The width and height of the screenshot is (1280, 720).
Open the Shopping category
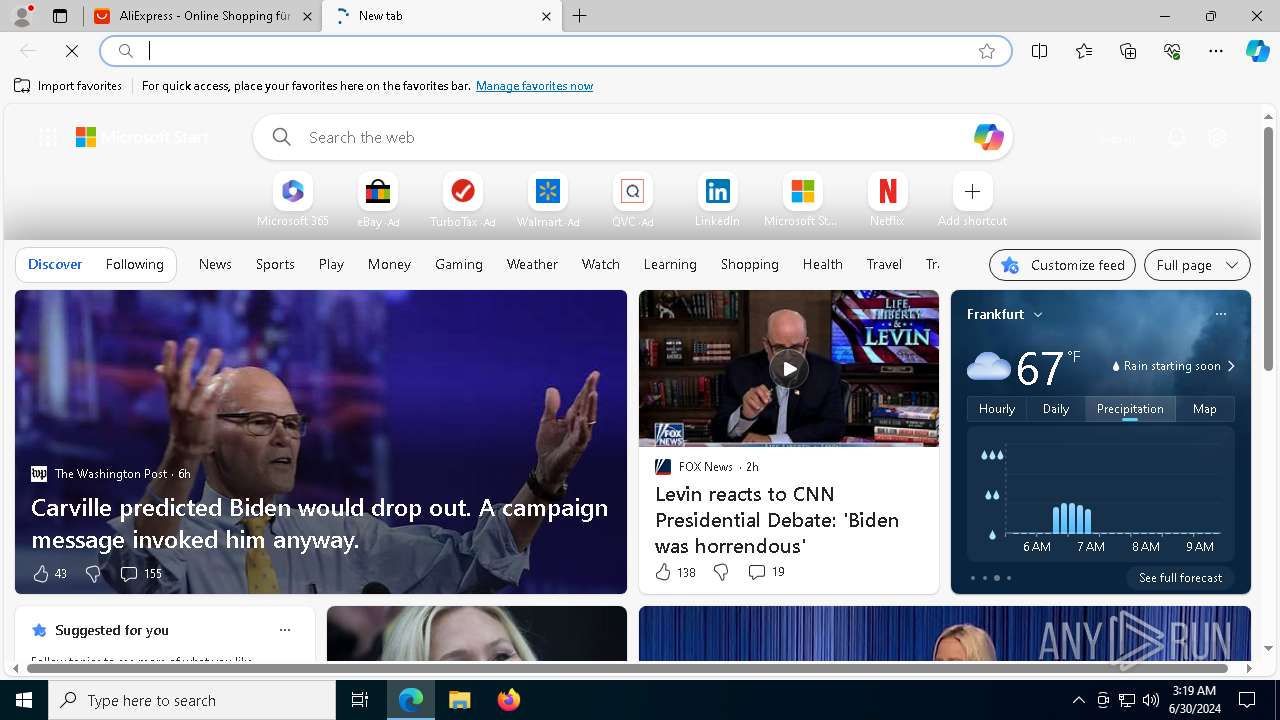click(x=749, y=264)
